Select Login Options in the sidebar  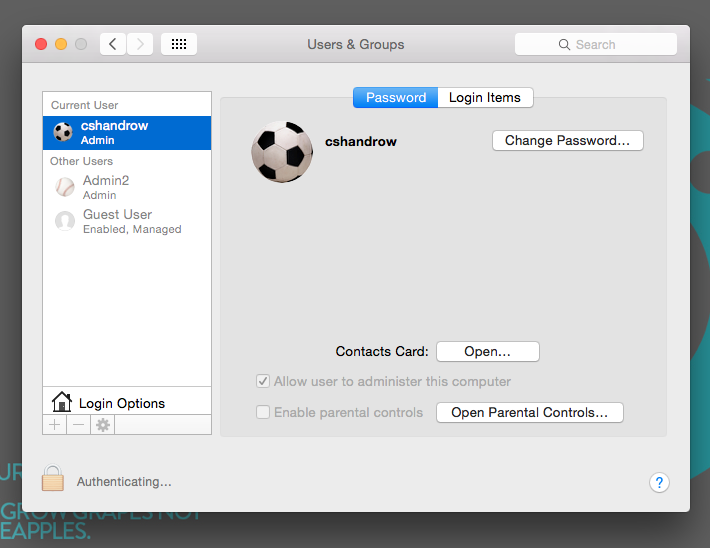127,401
